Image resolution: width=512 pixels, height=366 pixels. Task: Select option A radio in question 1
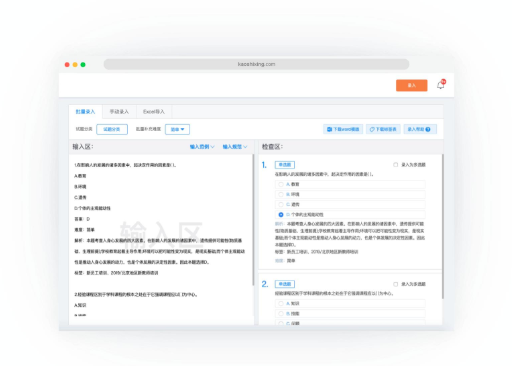(281, 184)
